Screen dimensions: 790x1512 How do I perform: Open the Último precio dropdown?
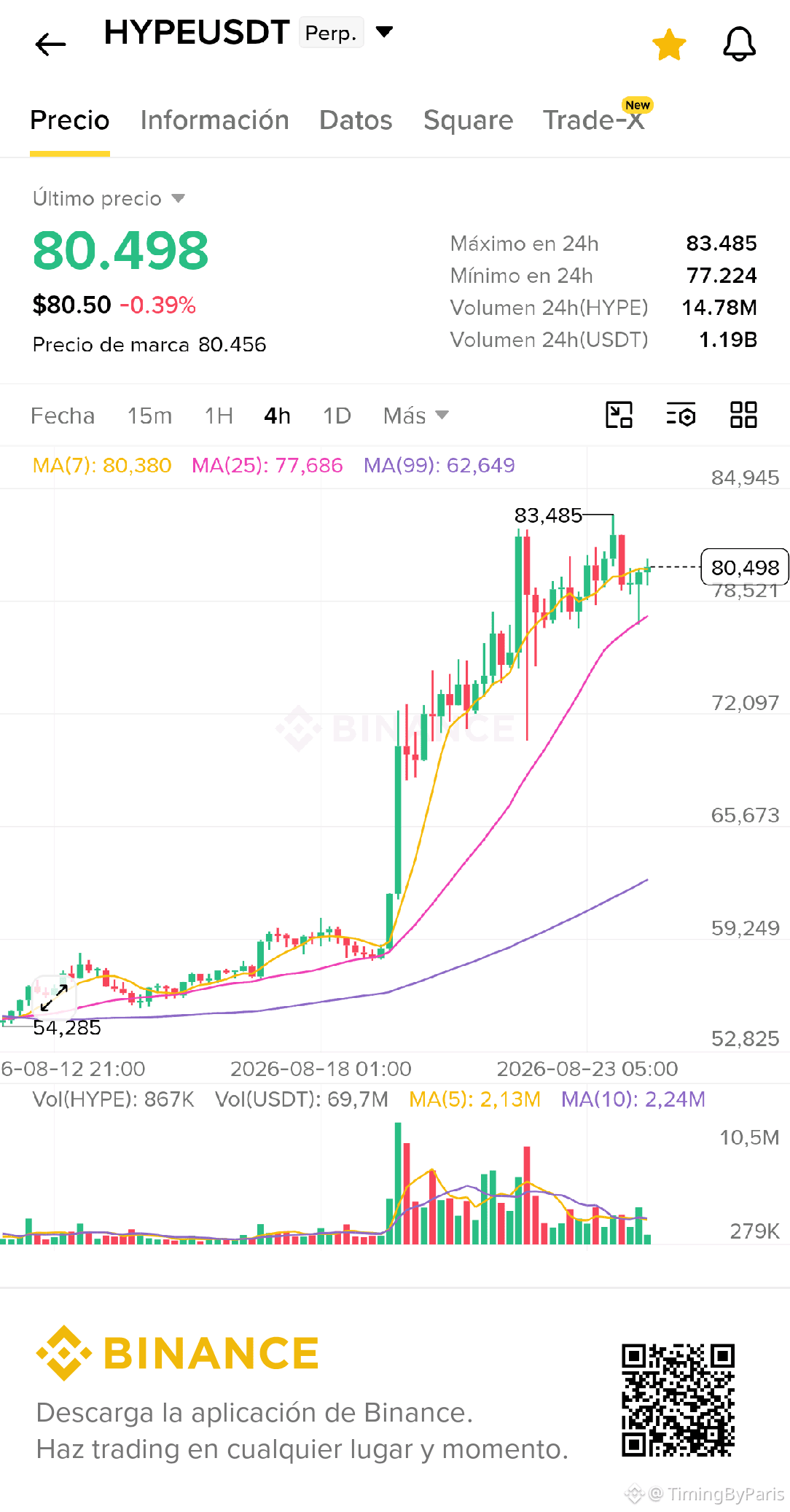(109, 198)
